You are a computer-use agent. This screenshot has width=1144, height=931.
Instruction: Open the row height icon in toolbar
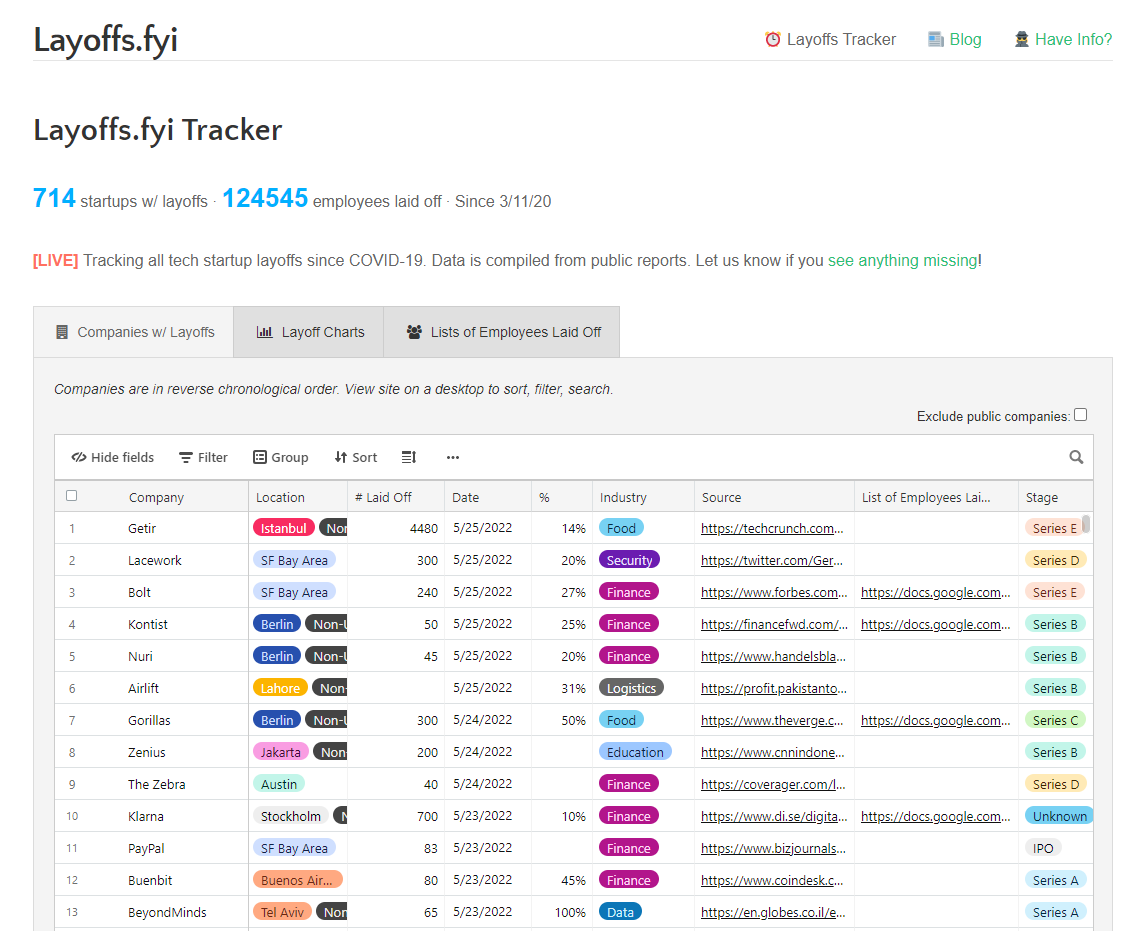click(x=409, y=457)
